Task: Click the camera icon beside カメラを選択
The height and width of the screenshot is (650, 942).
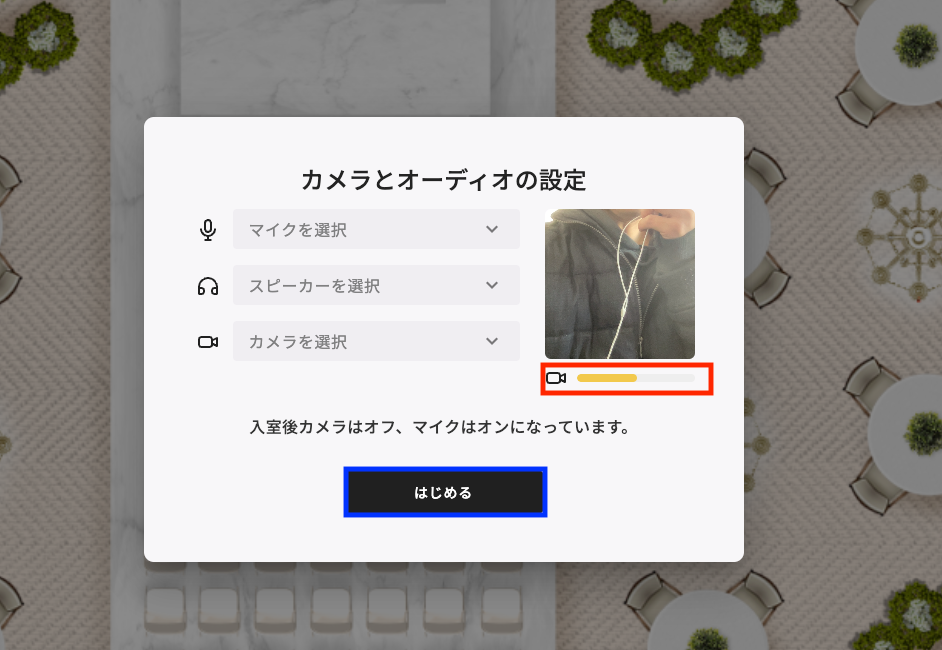Action: click(x=208, y=342)
